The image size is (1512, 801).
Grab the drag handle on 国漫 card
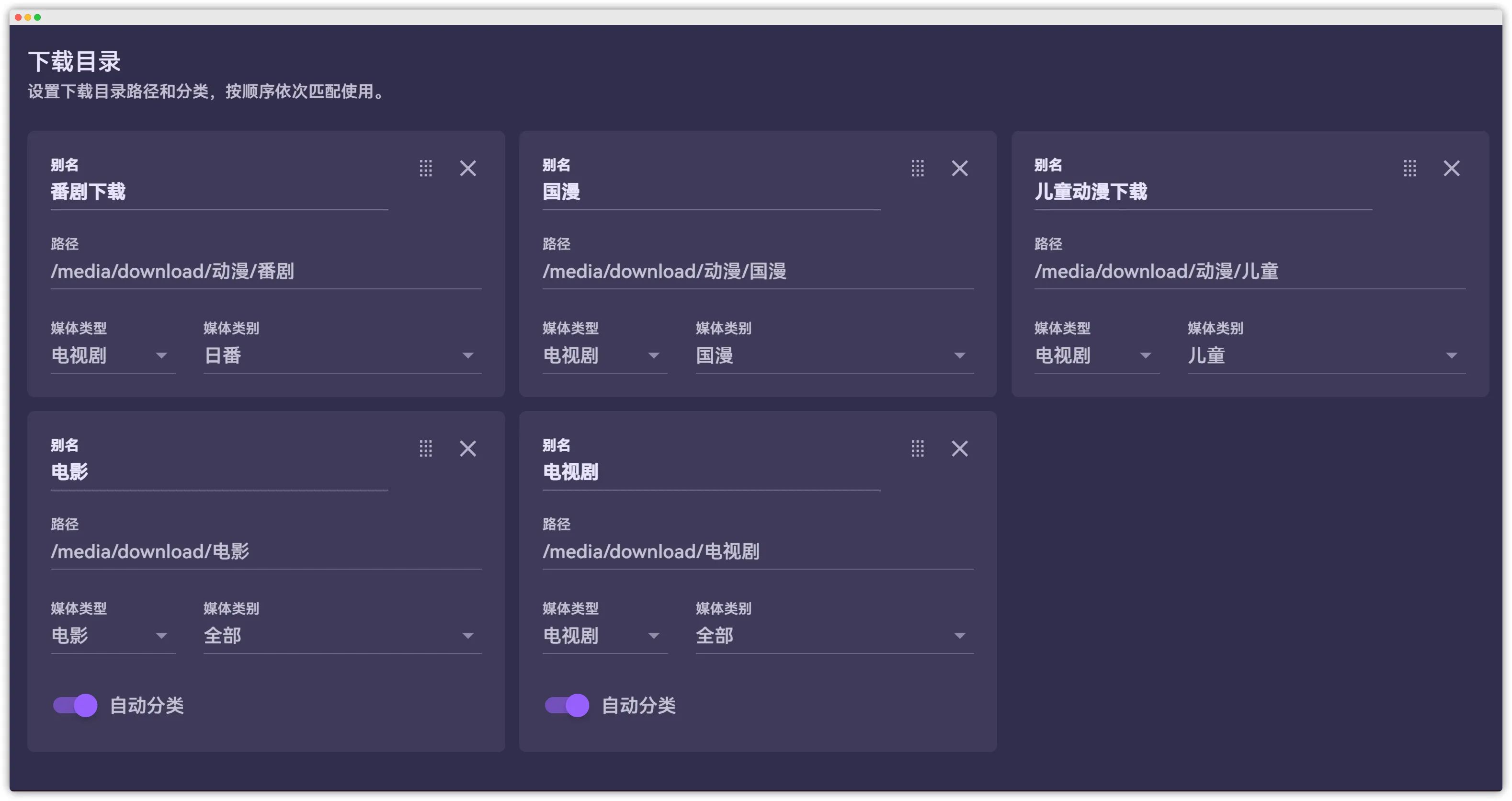[918, 169]
